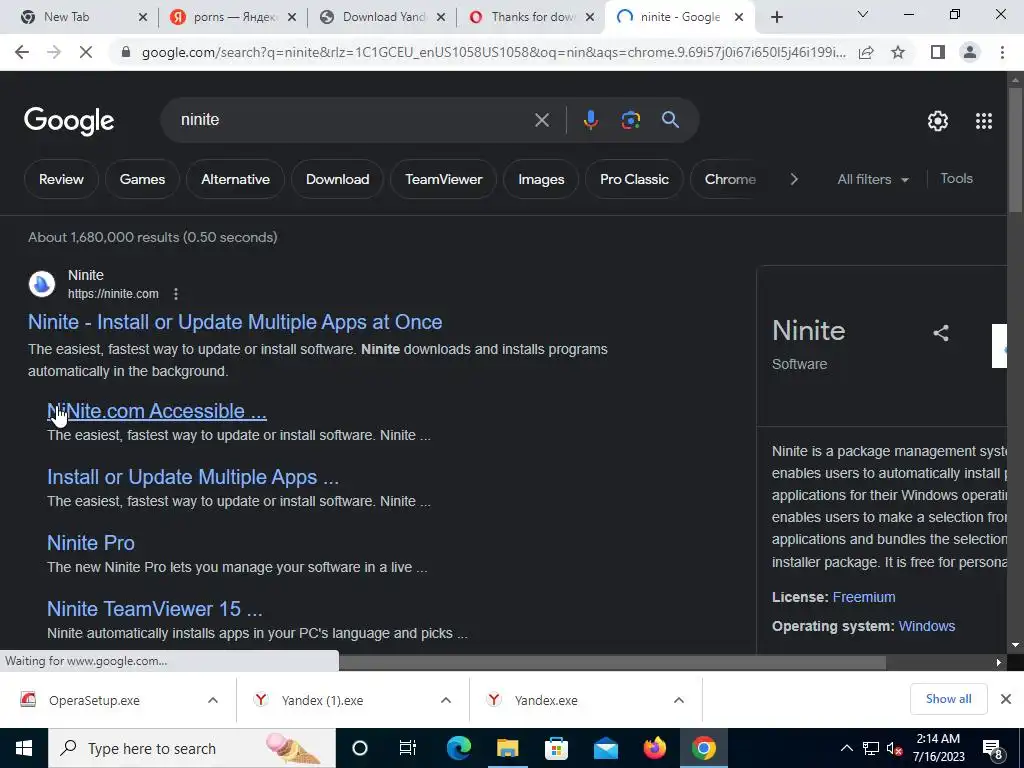Click Cortana circle on taskbar

click(x=360, y=748)
